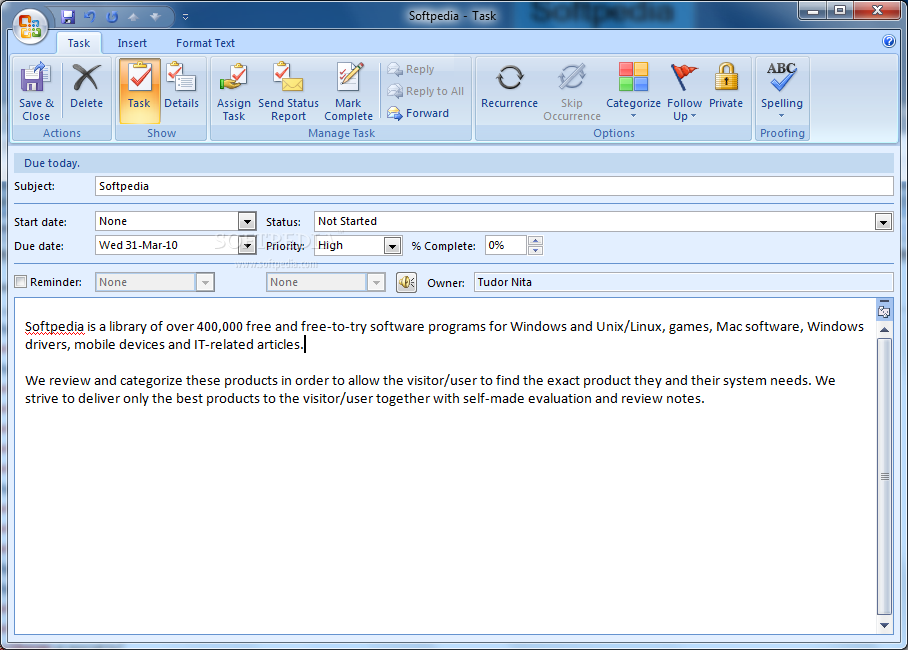Open Follow Up flag menu

(x=684, y=92)
